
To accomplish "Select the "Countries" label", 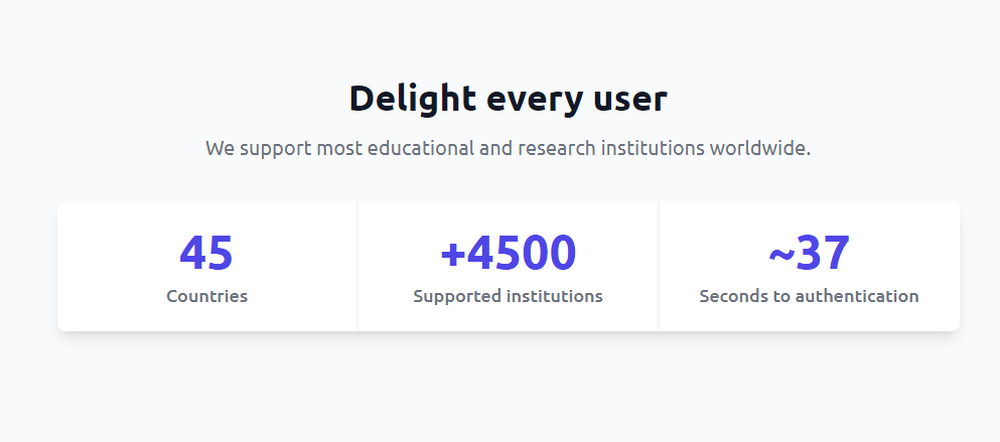I will (x=207, y=296).
